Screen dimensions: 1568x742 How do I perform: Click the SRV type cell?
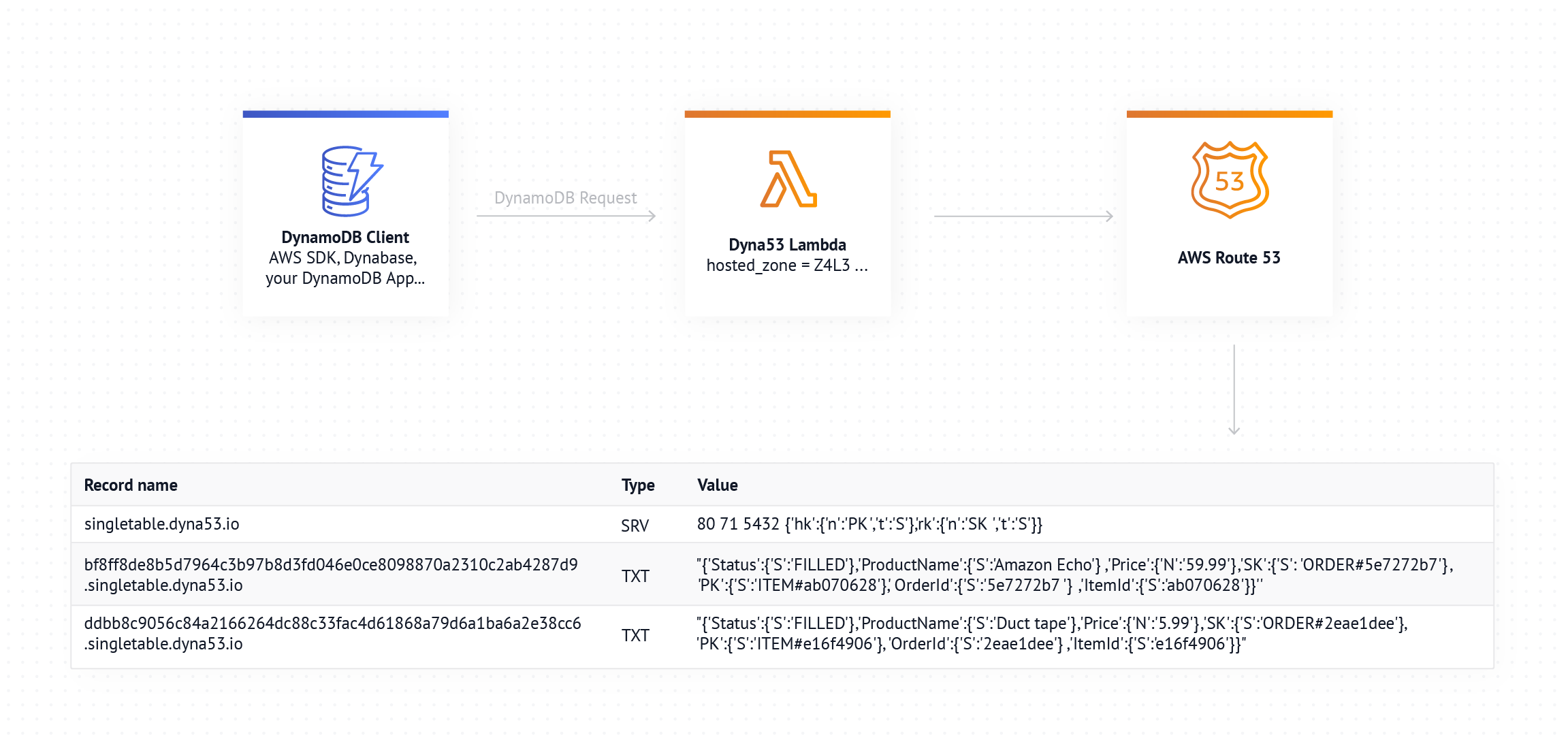(x=635, y=526)
